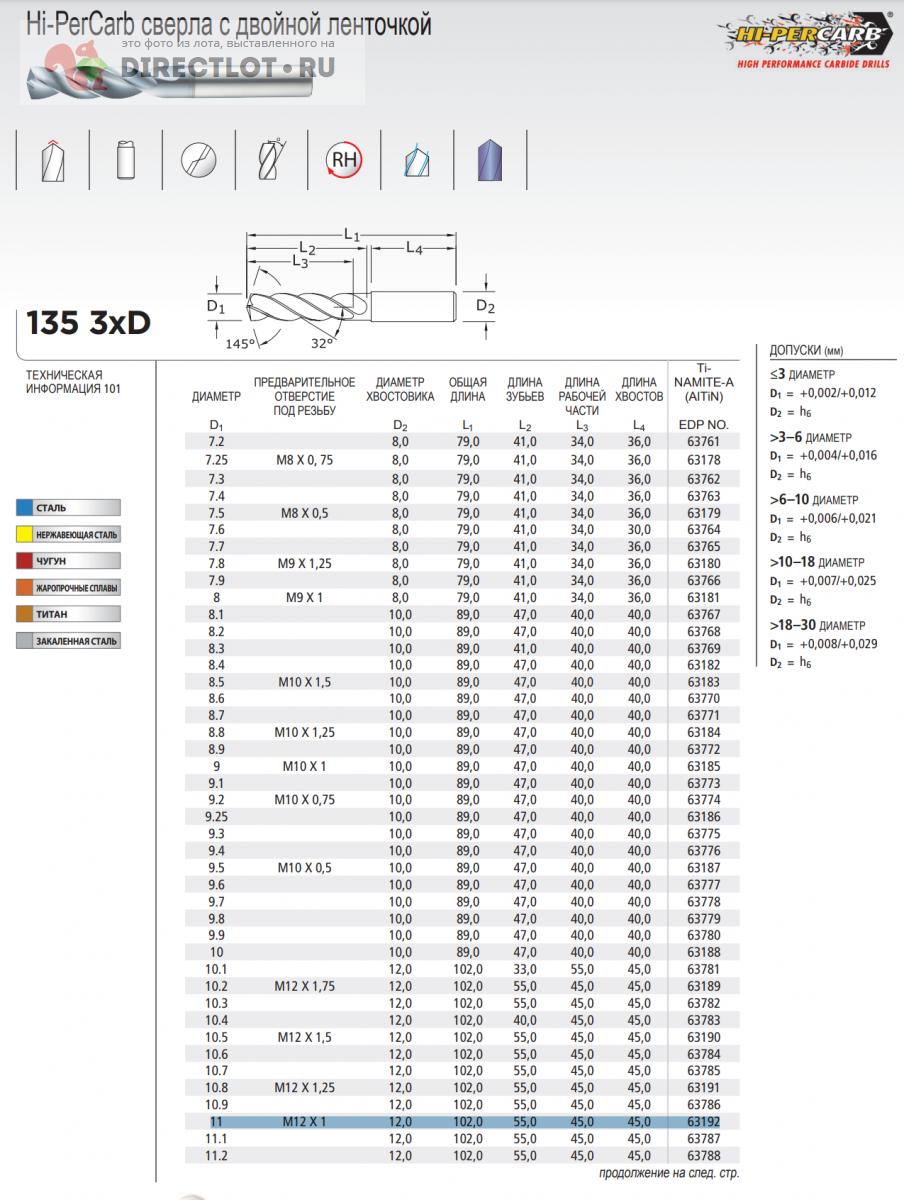Image resolution: width=904 pixels, height=1200 pixels.
Task: Select the round cross-section icon with diagonal line
Action: click(x=198, y=160)
